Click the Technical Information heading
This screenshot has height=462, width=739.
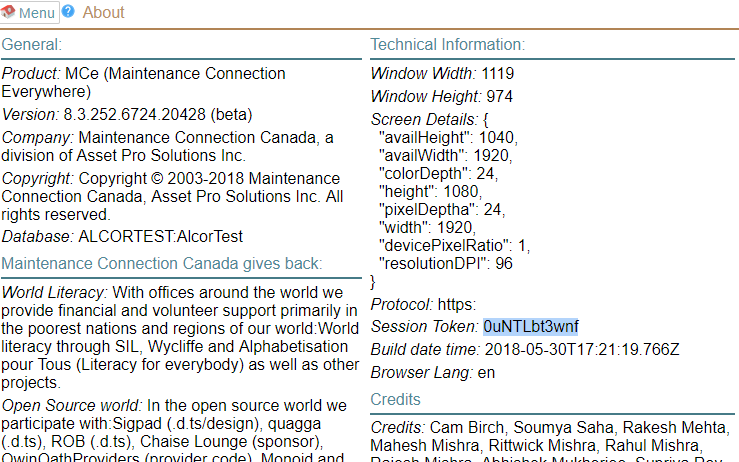(447, 45)
